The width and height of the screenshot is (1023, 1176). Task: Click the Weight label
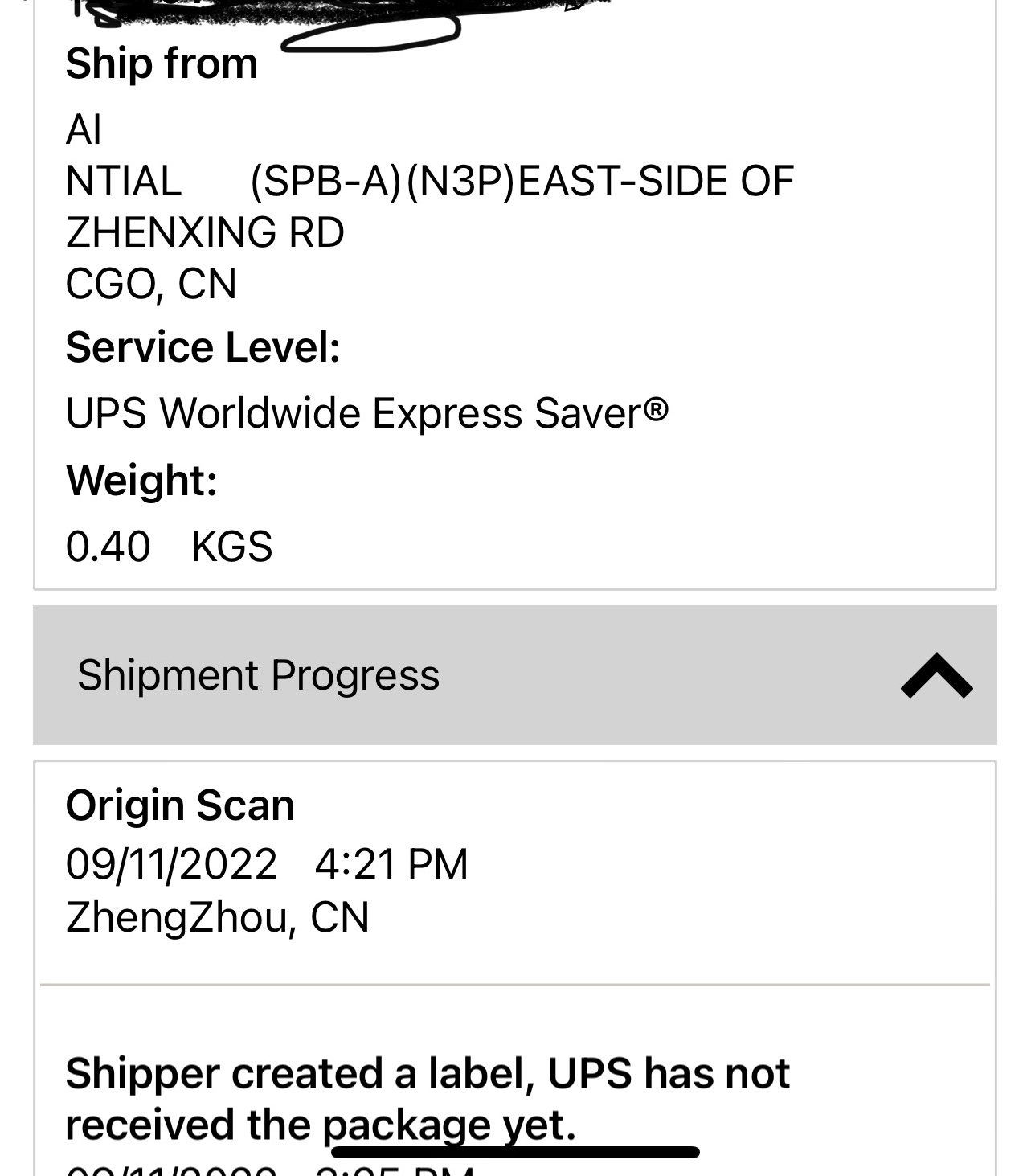click(x=141, y=480)
